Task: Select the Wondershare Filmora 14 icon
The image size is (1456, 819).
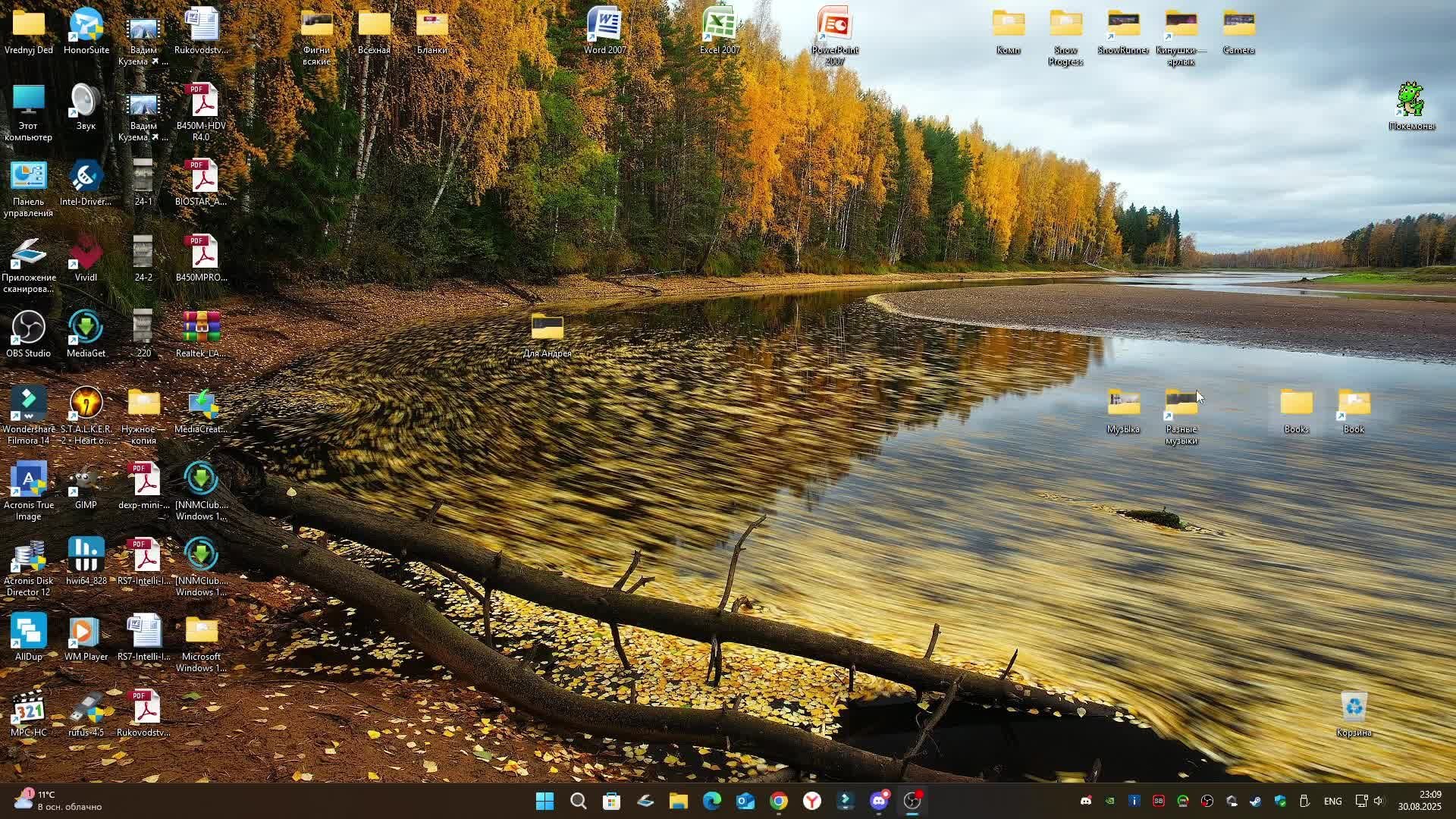Action: 28,405
